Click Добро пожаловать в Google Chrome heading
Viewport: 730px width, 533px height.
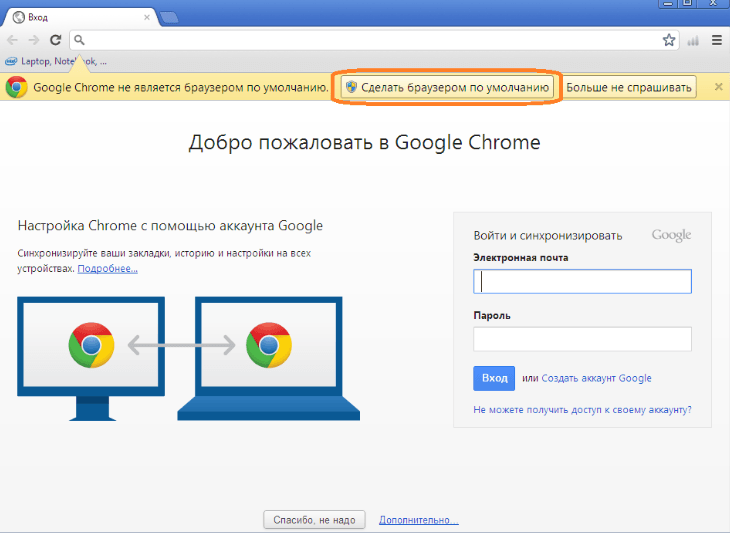point(365,142)
